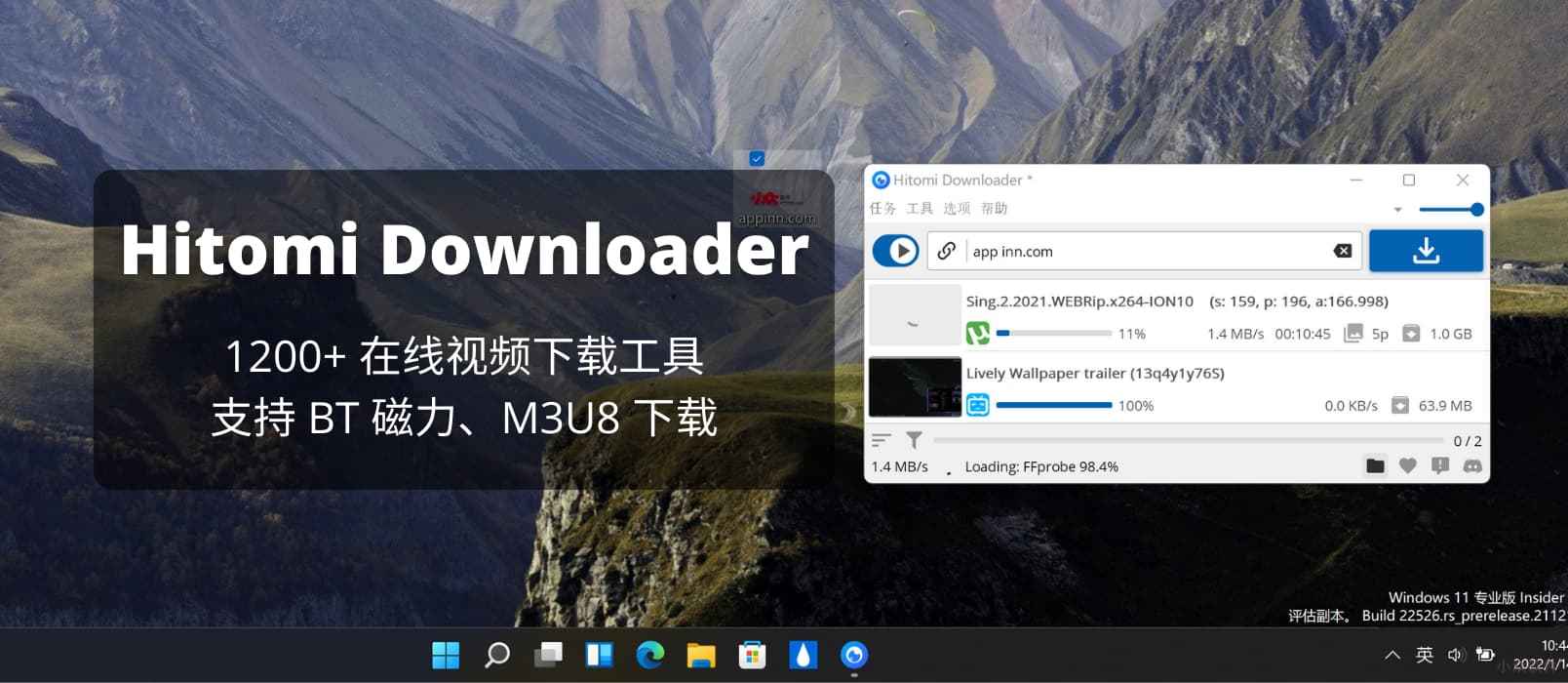Launch Microsoft Edge from the taskbar

click(649, 655)
